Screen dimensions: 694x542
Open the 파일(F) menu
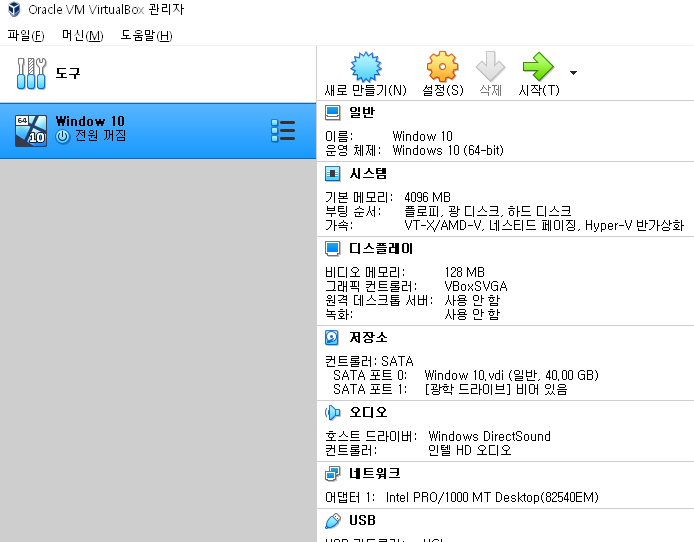coord(26,35)
